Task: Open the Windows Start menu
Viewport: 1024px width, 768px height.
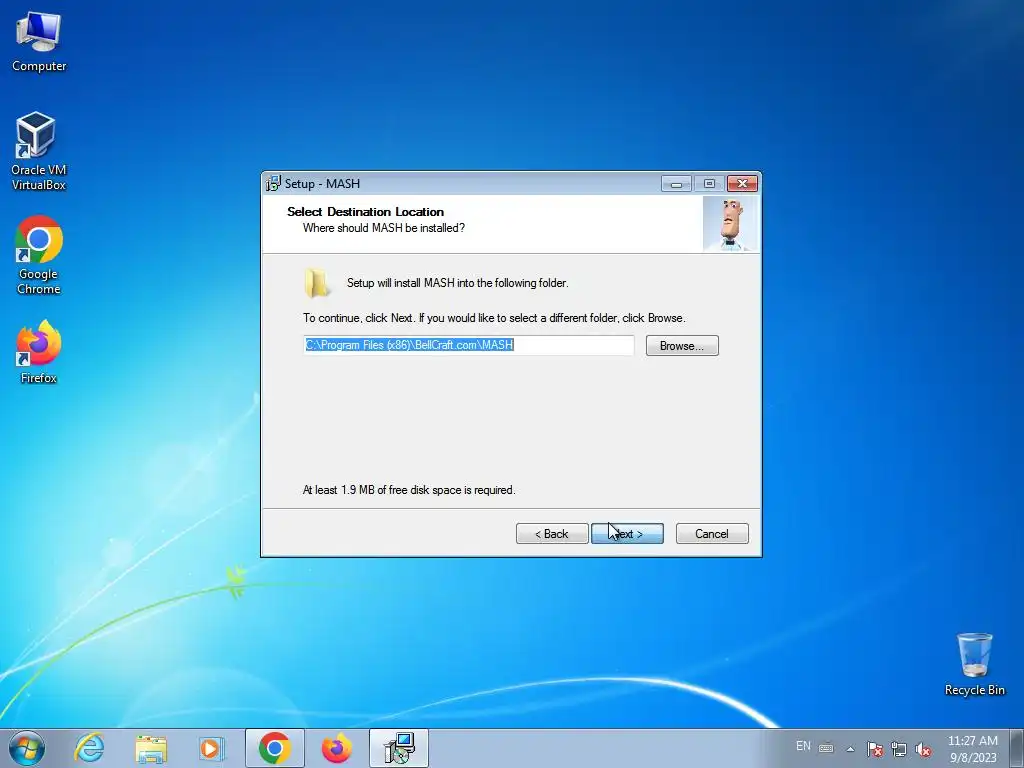Action: (27, 748)
